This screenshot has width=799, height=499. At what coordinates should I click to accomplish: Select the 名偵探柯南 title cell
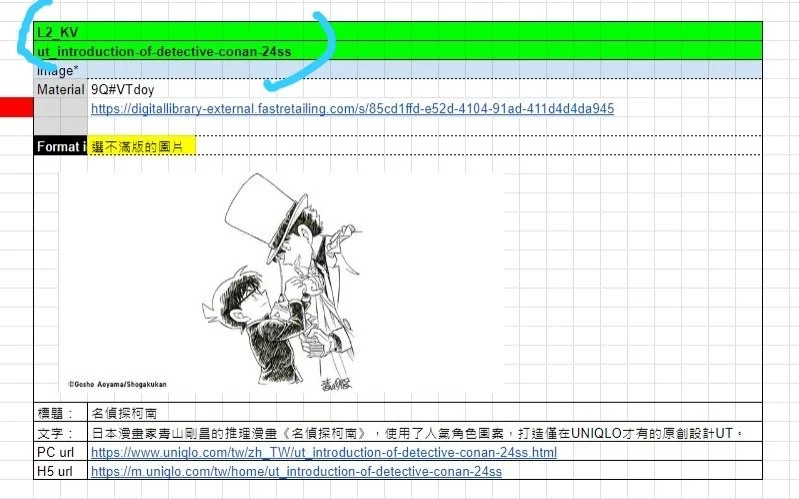(425, 412)
